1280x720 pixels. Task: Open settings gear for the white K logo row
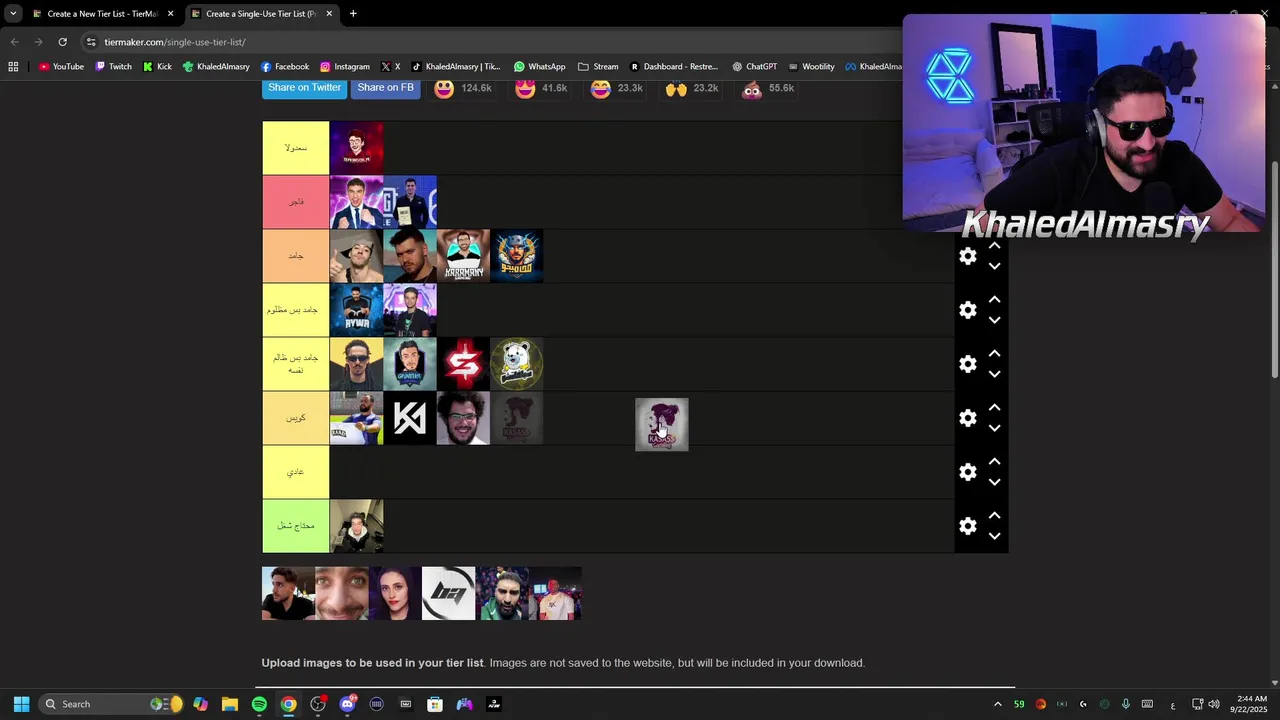point(967,418)
